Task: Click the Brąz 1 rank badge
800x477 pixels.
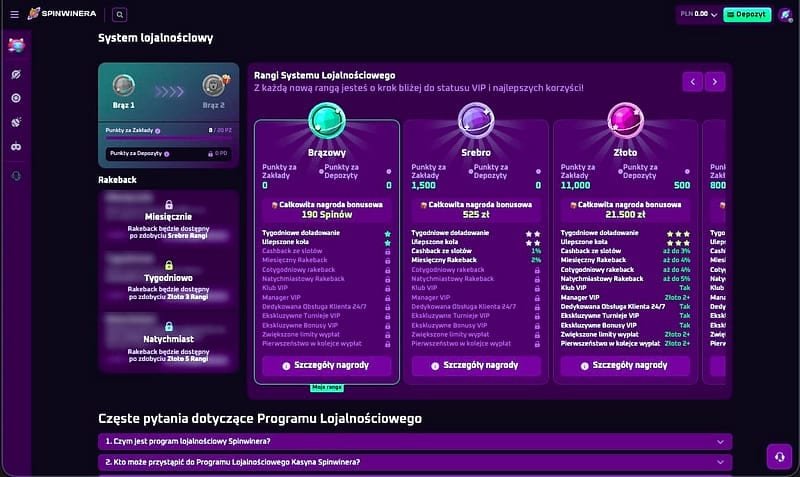Action: (x=124, y=85)
